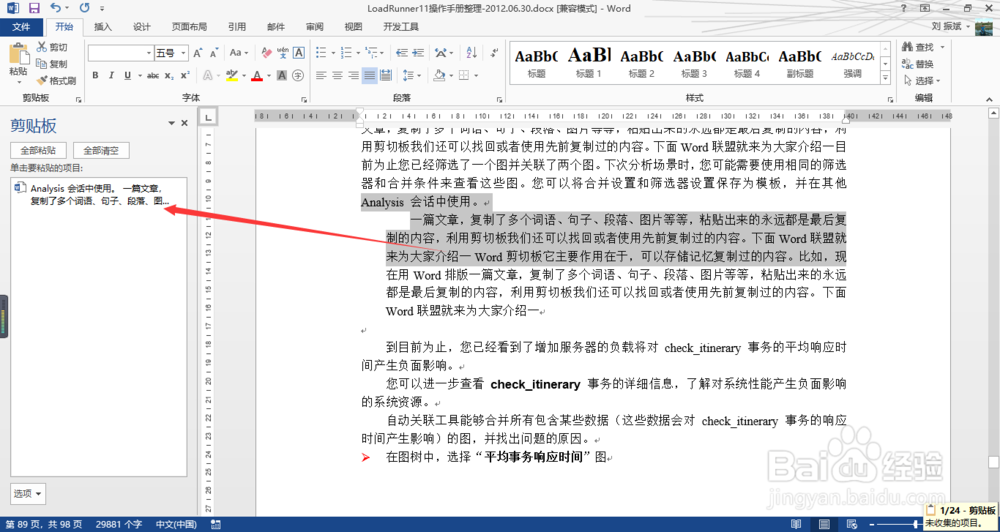Screen dimensions: 1000x532
Task: Click the Cut (剪切) command
Action: click(52, 47)
